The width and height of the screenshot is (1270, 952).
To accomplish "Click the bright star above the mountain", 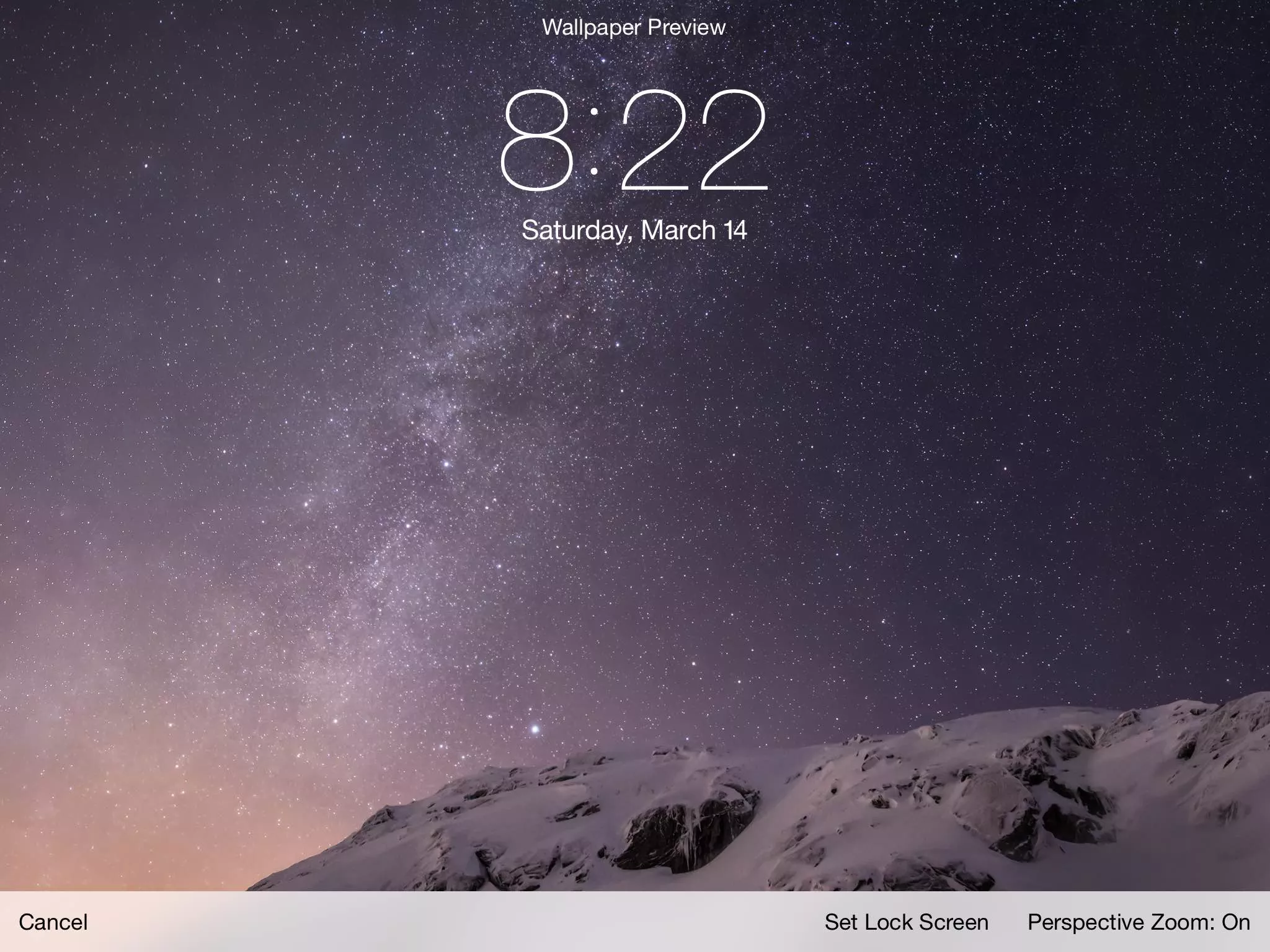I will pyautogui.click(x=535, y=729).
